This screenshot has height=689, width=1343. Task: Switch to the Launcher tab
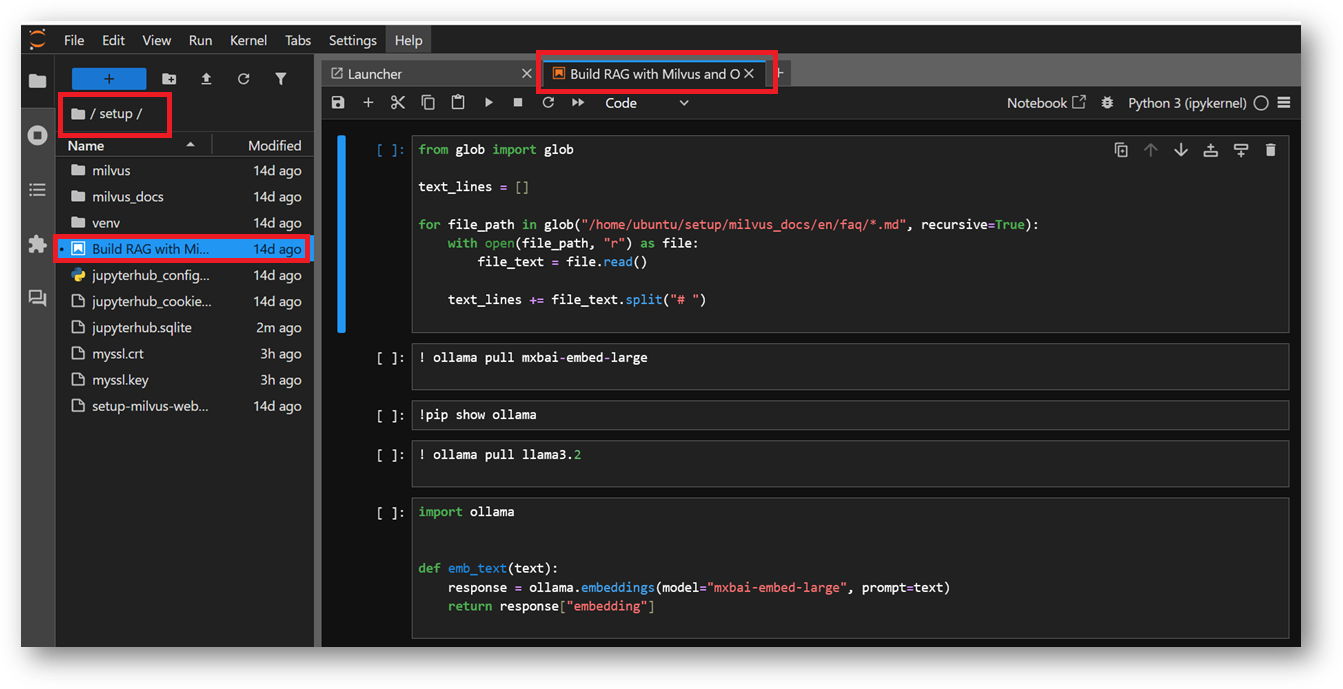pos(374,74)
